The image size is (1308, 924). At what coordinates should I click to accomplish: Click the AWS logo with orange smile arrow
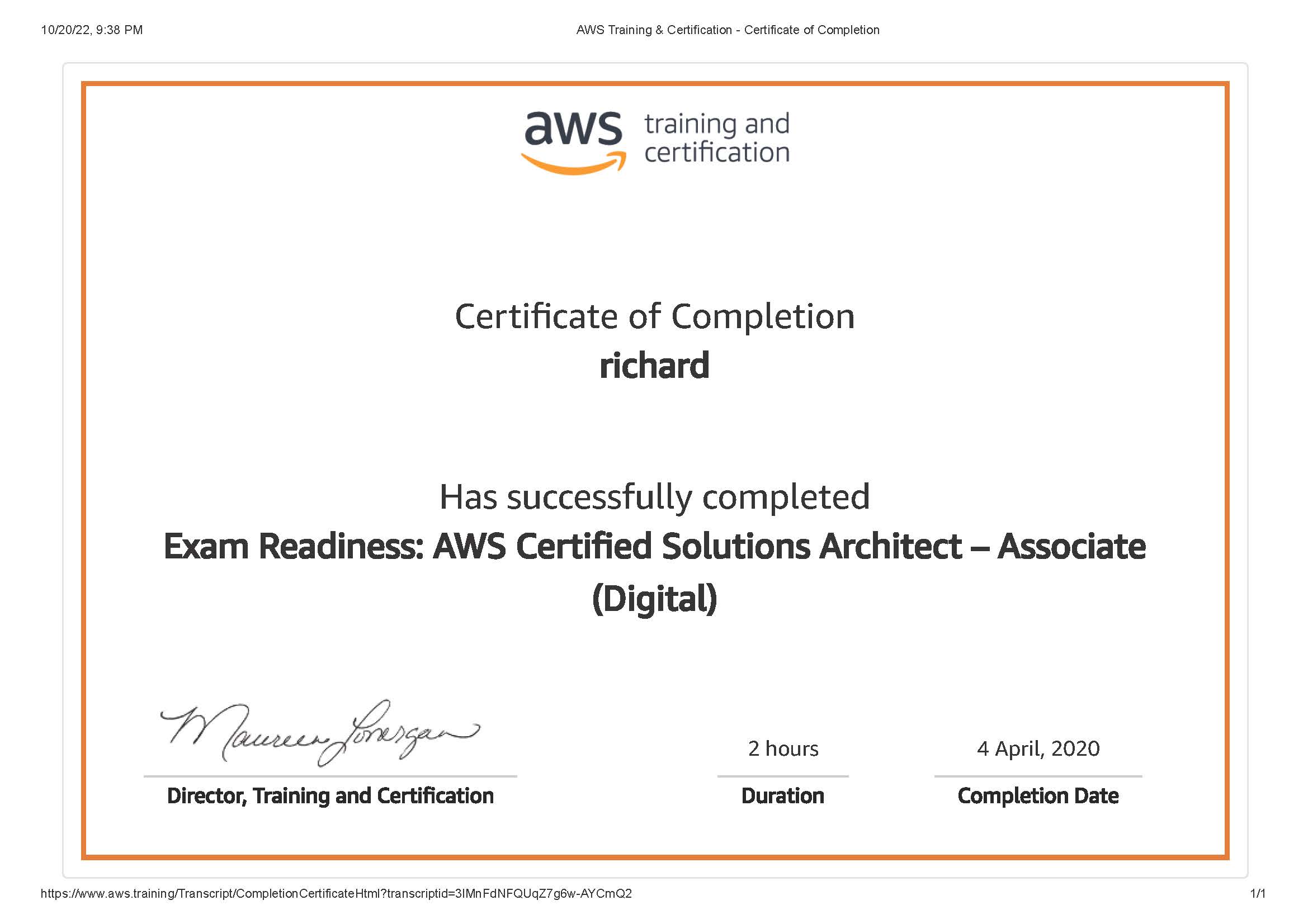click(573, 143)
